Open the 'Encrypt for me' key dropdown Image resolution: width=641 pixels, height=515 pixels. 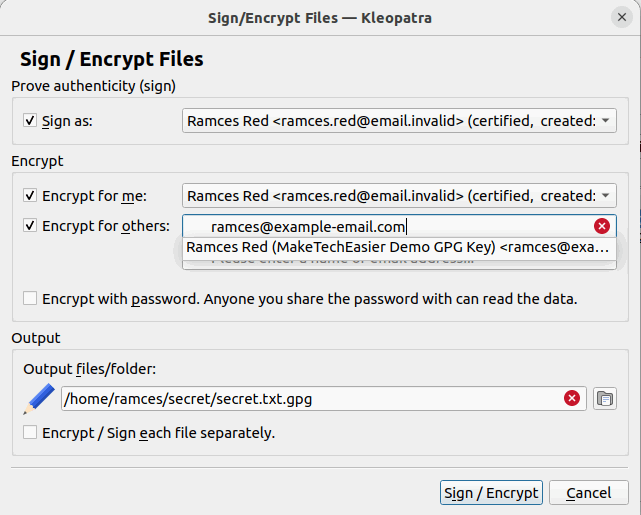click(x=606, y=195)
